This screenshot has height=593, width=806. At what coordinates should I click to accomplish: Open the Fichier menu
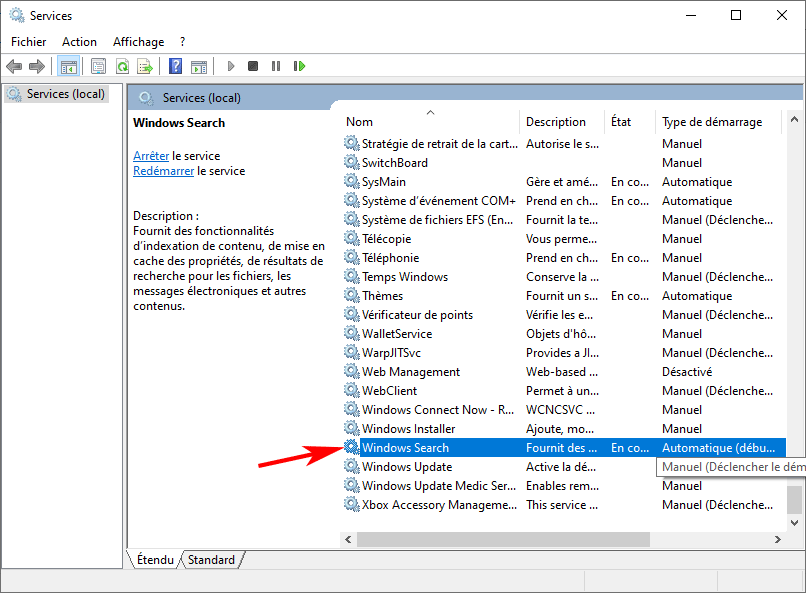tap(29, 42)
